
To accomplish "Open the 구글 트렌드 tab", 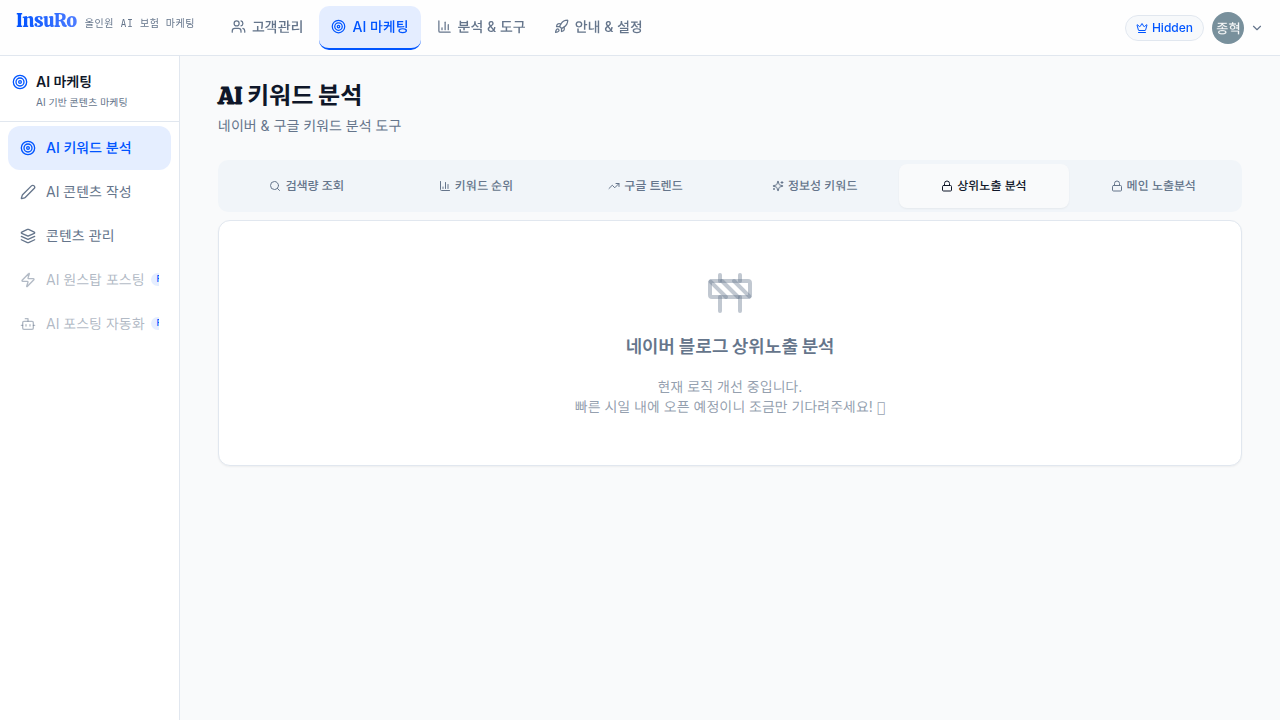I will [645, 186].
